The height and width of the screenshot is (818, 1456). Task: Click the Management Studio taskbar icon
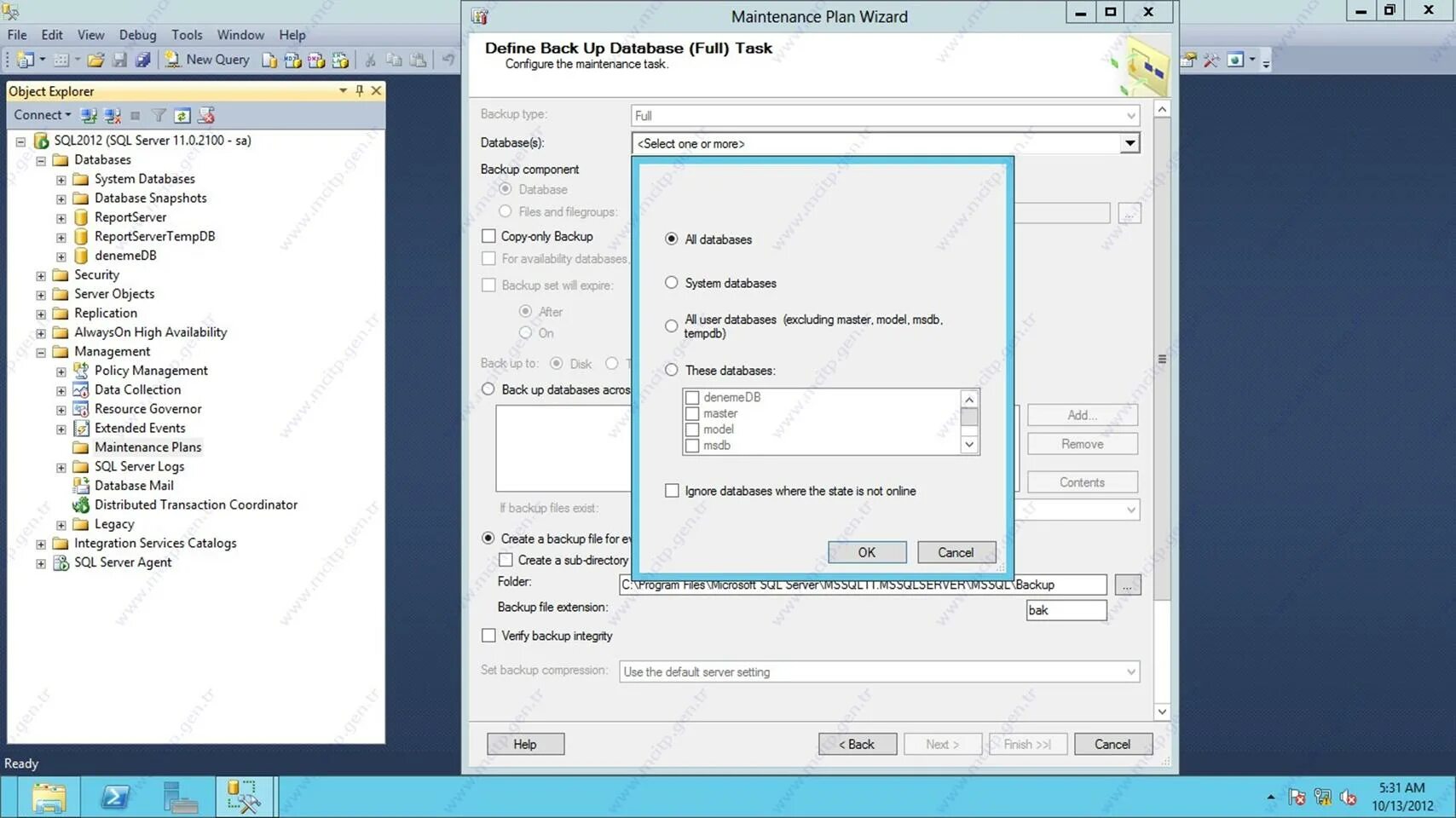tap(245, 798)
